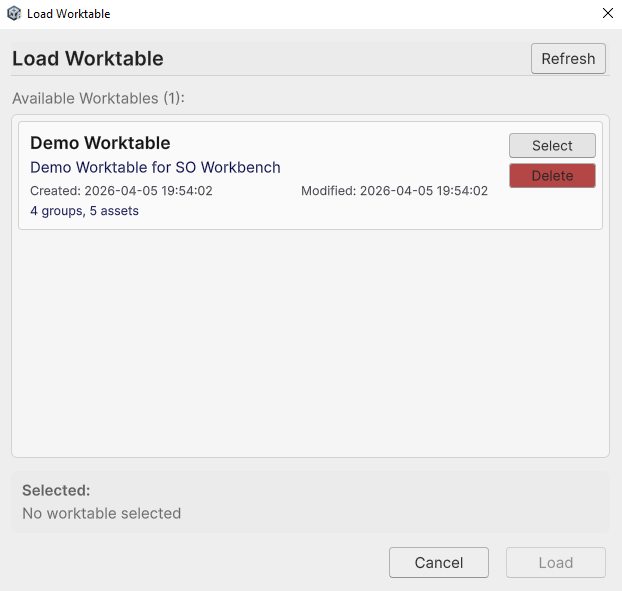This screenshot has height=591, width=622.
Task: Refresh the available worktables list
Action: click(x=568, y=59)
